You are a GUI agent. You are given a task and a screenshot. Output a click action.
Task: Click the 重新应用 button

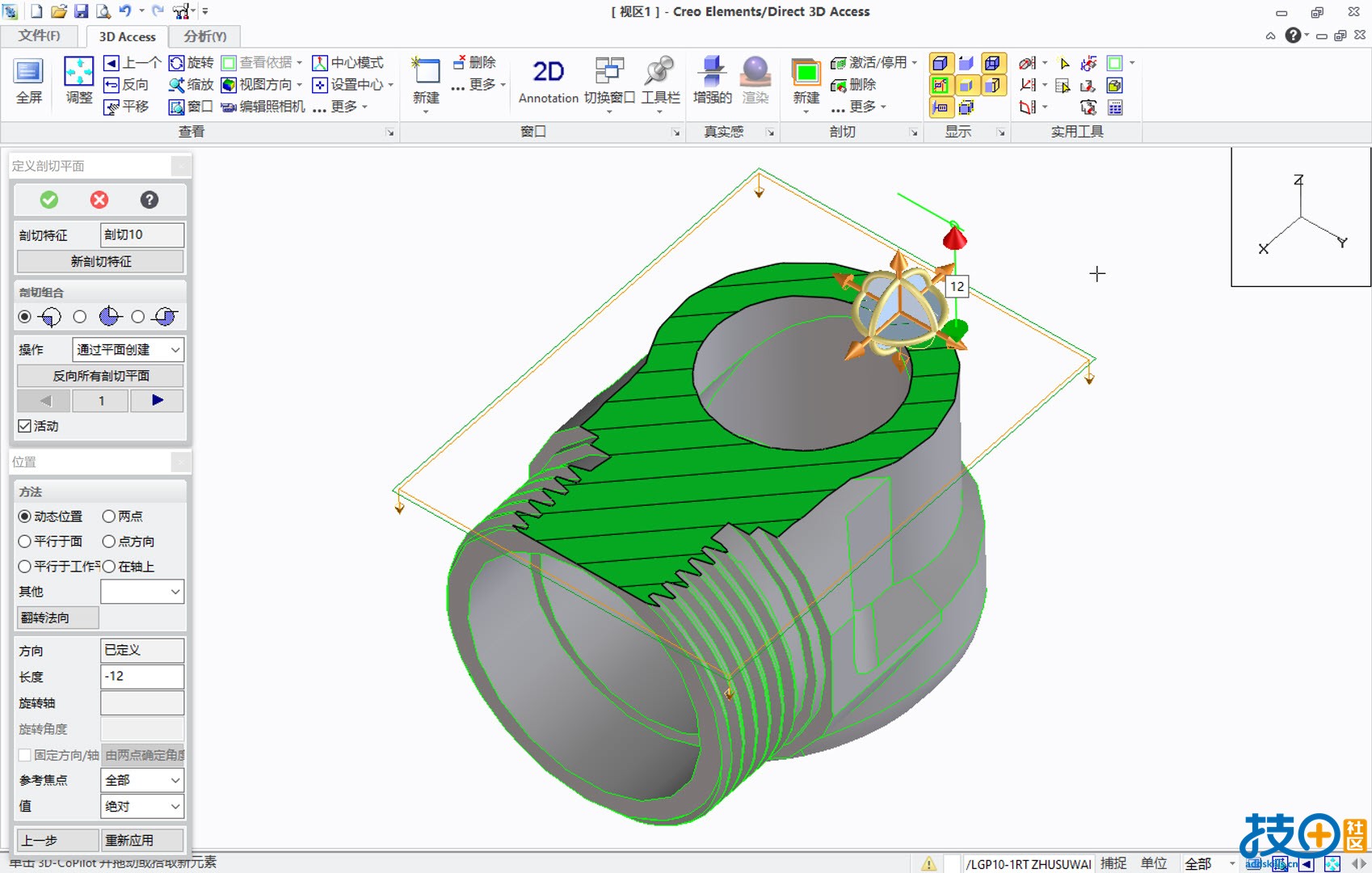pyautogui.click(x=143, y=840)
